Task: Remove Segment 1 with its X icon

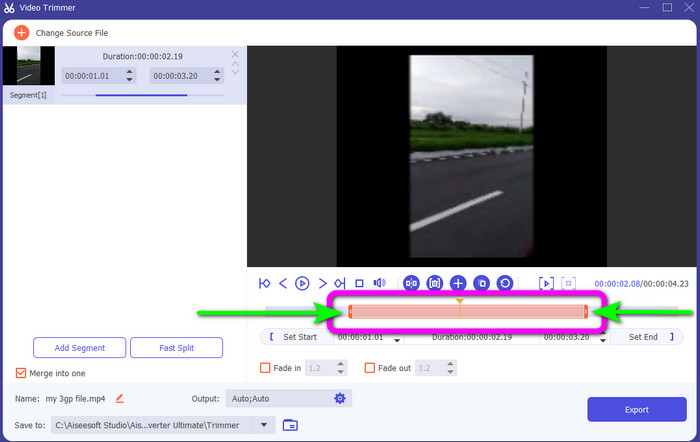Action: tap(235, 54)
